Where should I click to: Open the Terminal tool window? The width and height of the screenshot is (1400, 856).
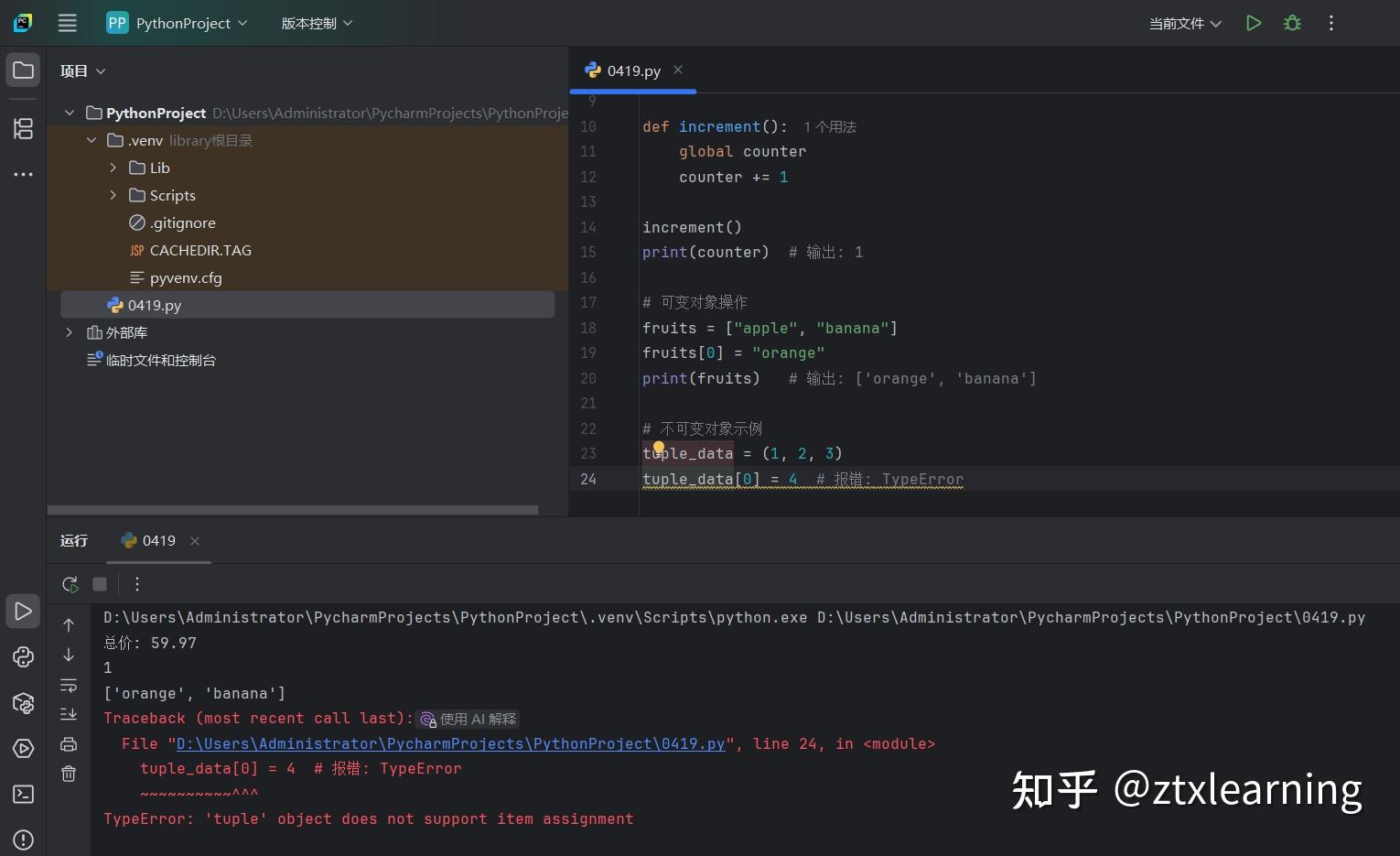click(x=23, y=794)
